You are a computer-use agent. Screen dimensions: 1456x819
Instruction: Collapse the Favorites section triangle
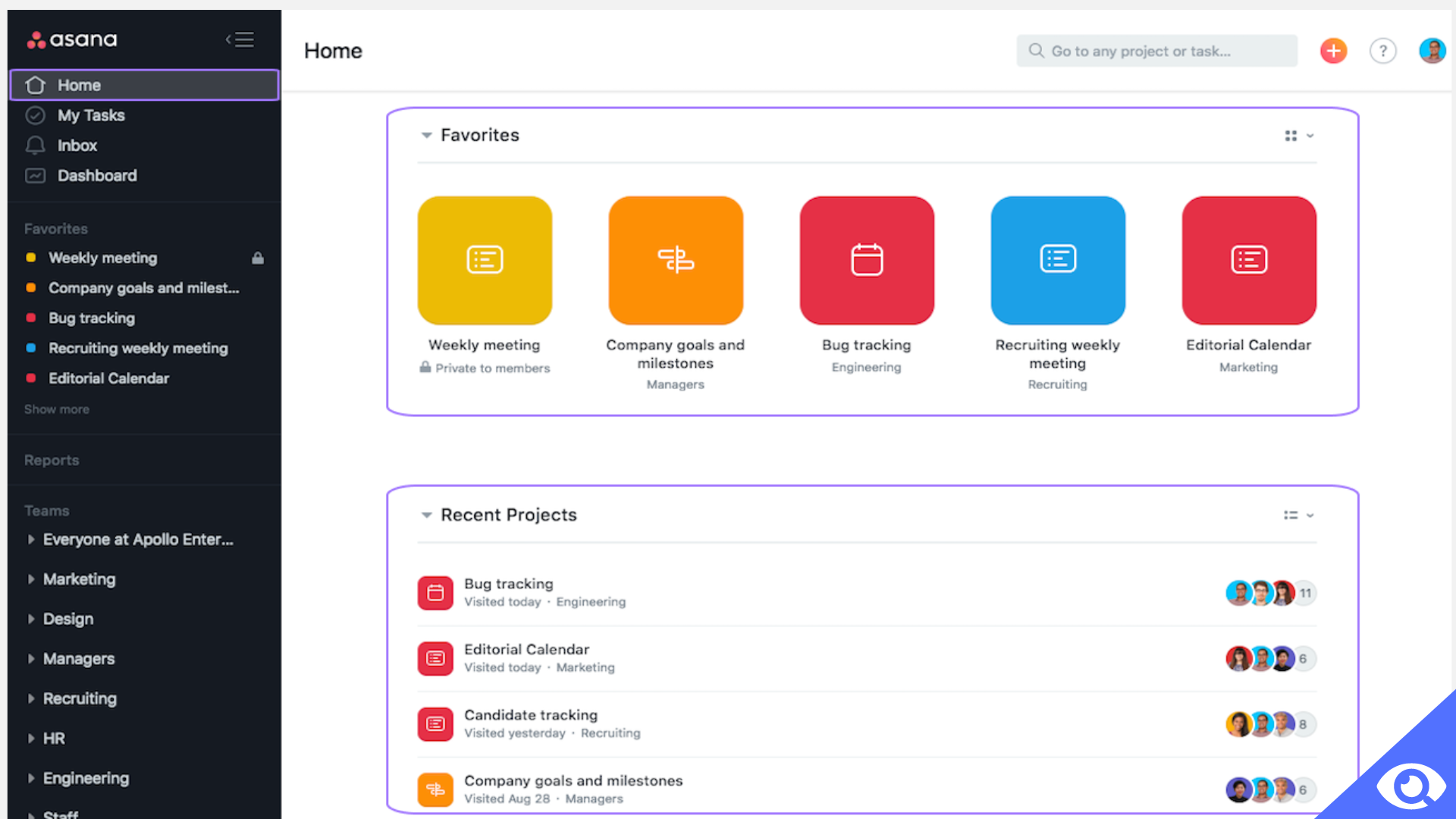[426, 136]
